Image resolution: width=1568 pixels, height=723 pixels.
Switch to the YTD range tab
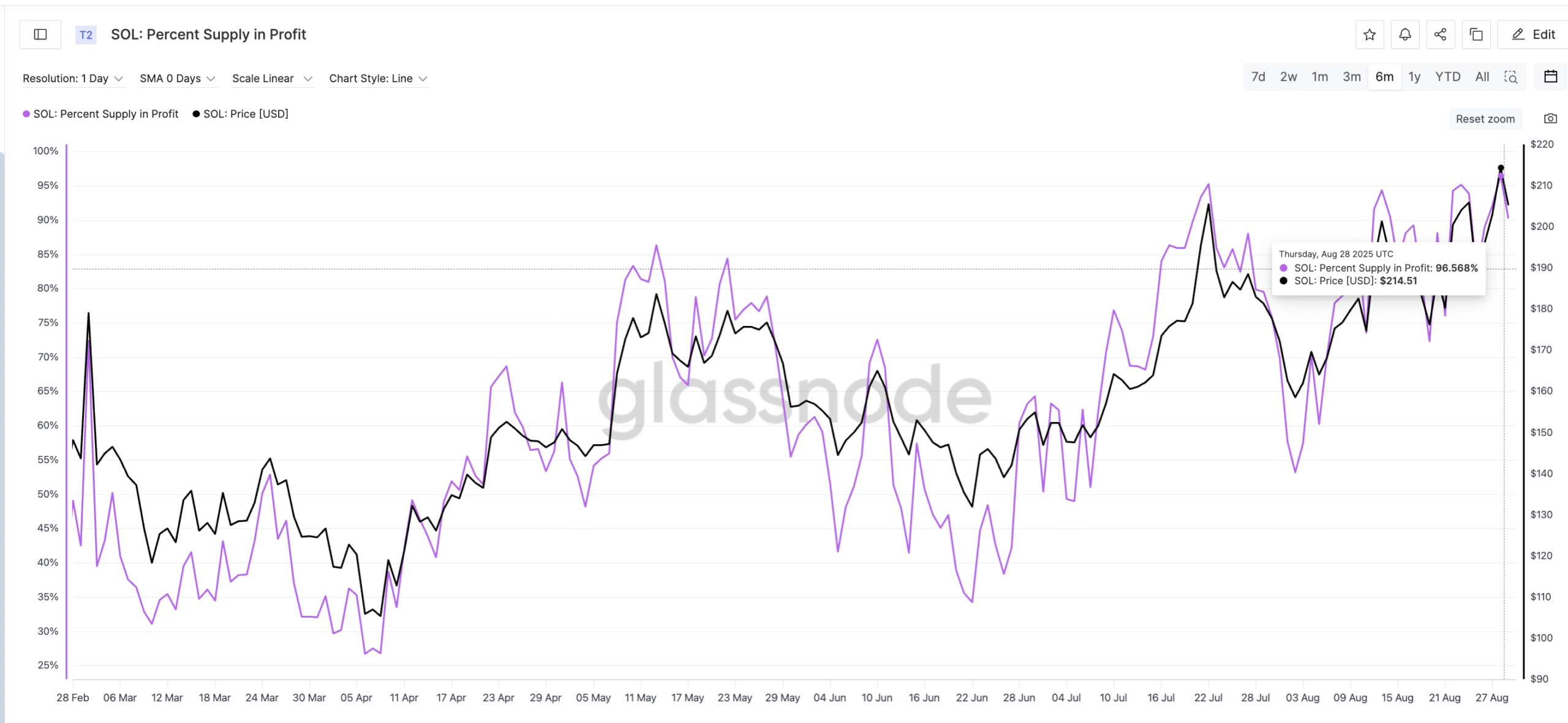[1447, 77]
